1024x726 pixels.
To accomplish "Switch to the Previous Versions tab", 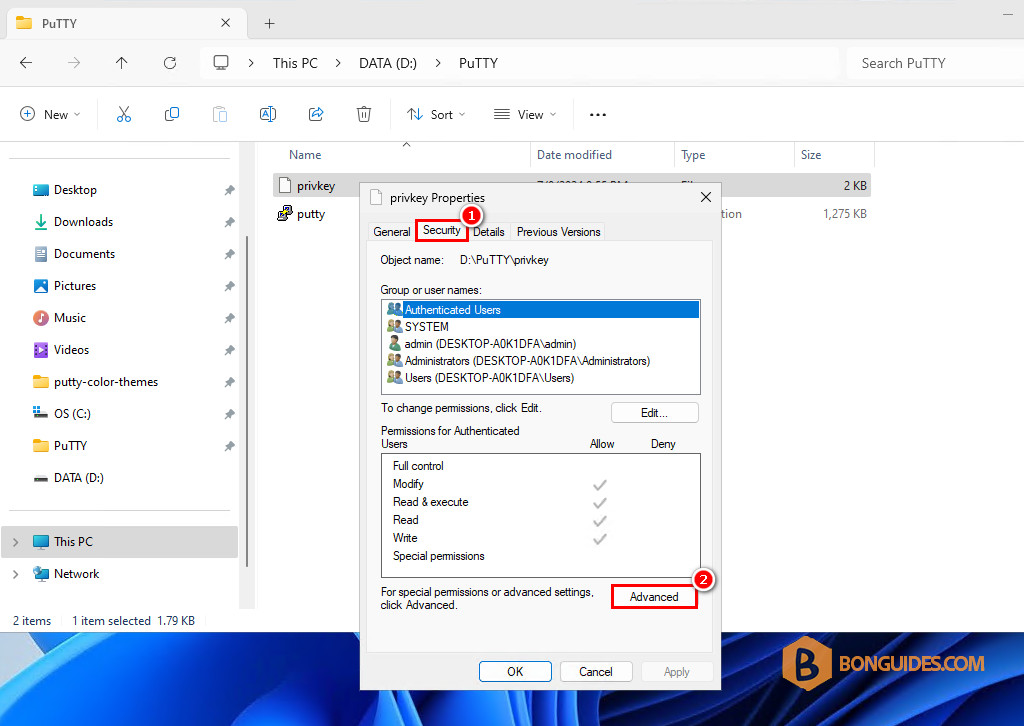I will (x=558, y=232).
